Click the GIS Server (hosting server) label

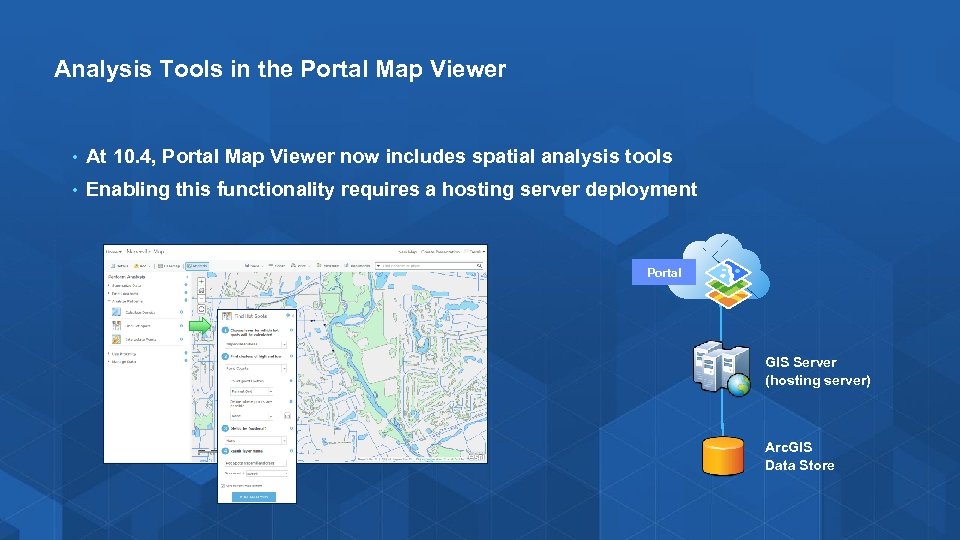(817, 371)
